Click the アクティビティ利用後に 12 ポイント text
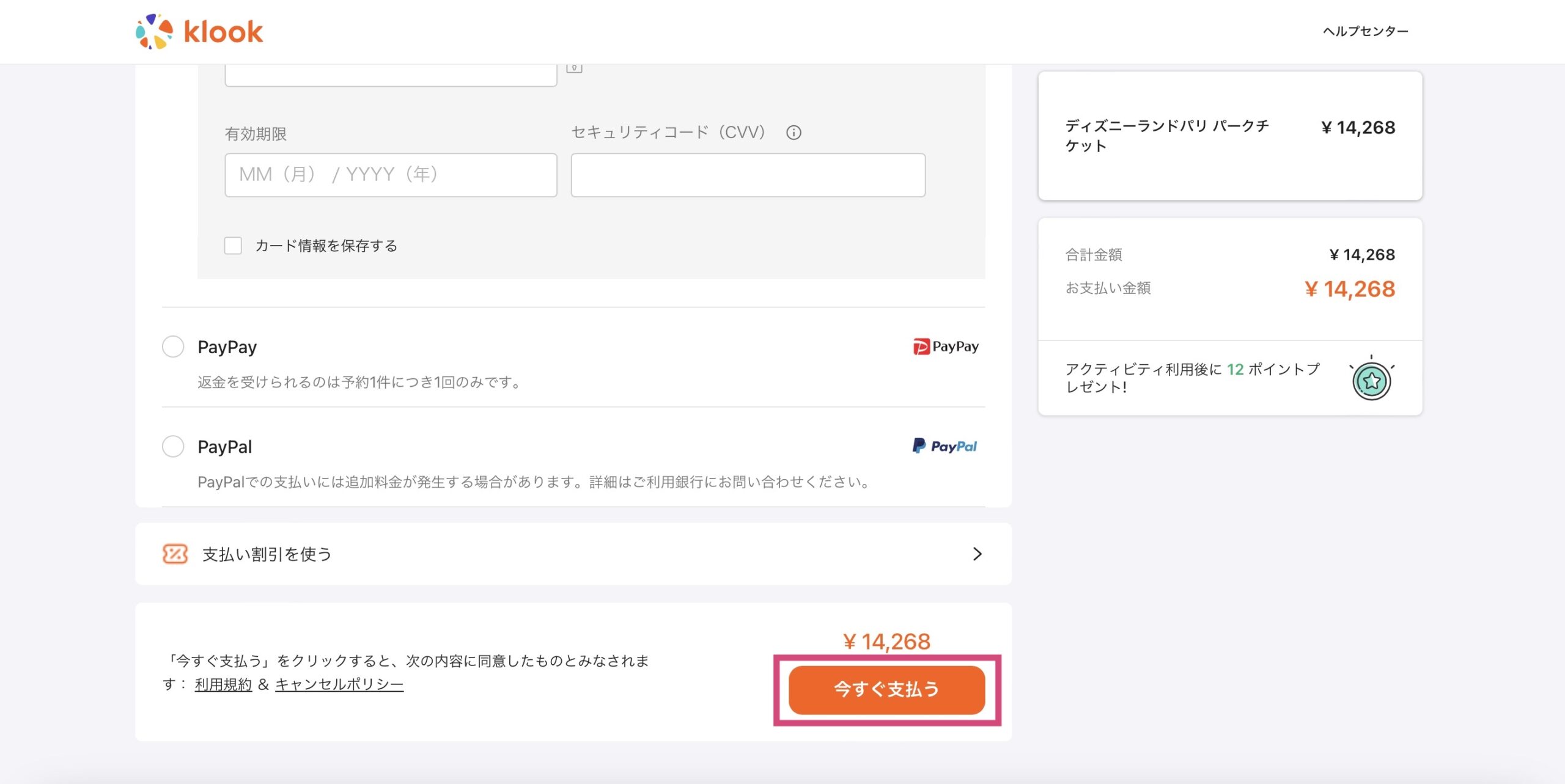 1193,378
